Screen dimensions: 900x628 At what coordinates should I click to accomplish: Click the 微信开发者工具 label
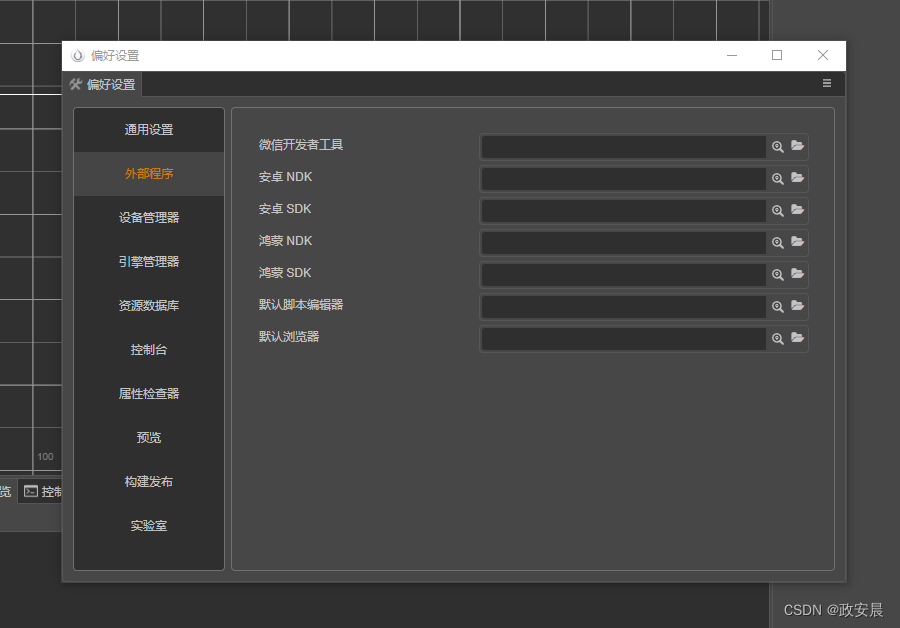(301, 145)
